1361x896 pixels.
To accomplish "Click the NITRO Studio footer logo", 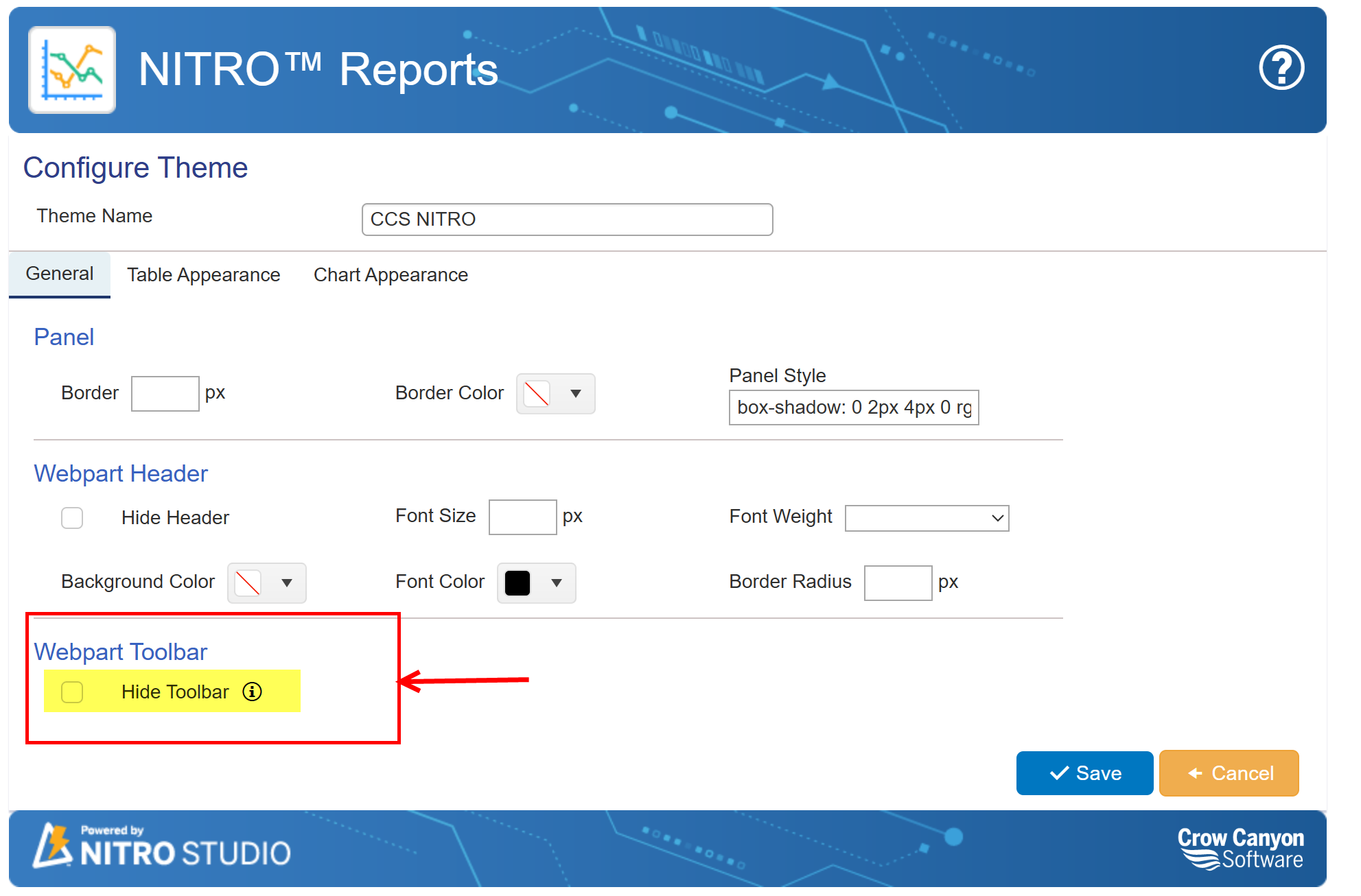I will coord(163,846).
